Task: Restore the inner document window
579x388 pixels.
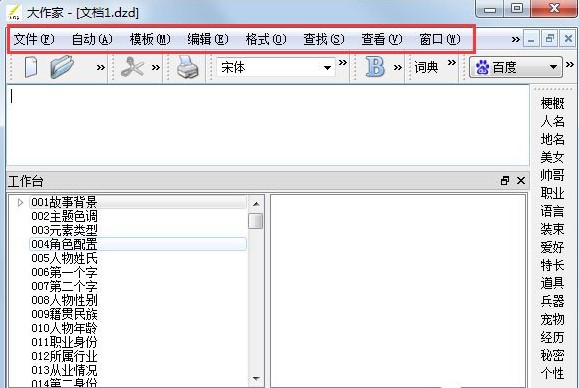Action: [549, 38]
